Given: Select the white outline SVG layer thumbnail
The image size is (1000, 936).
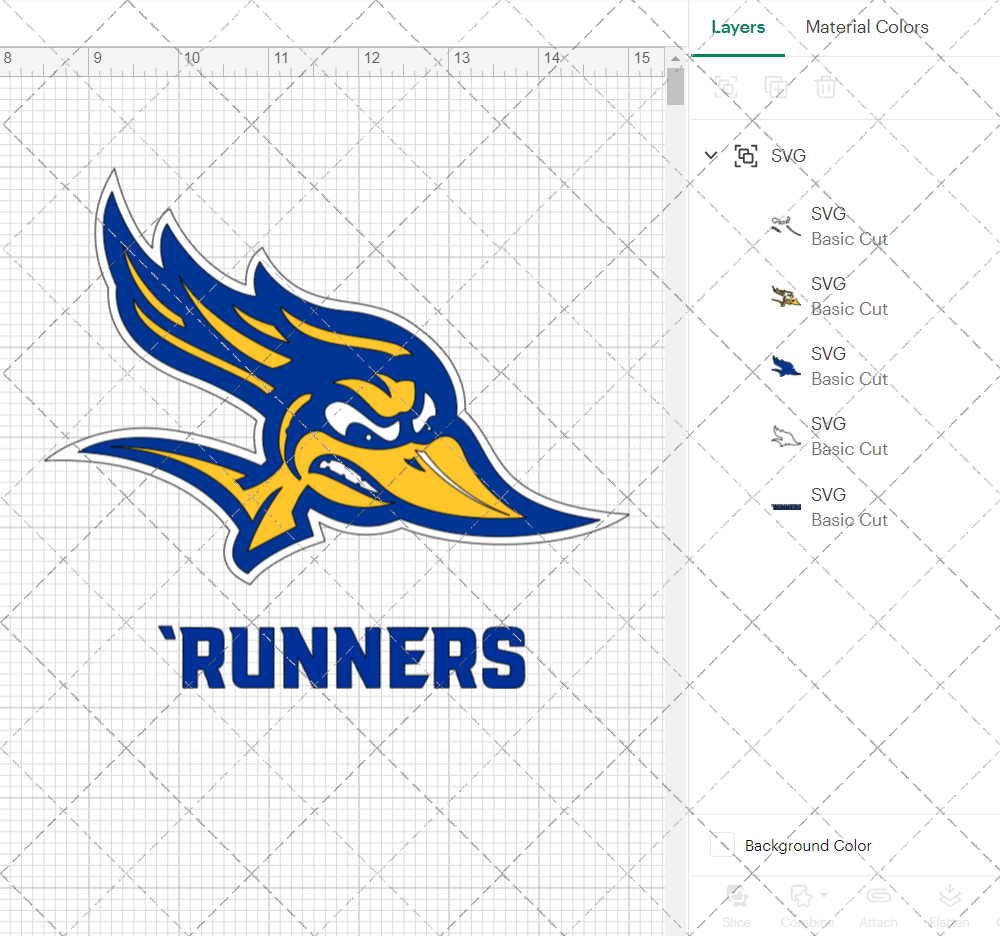Looking at the screenshot, I should (786, 437).
